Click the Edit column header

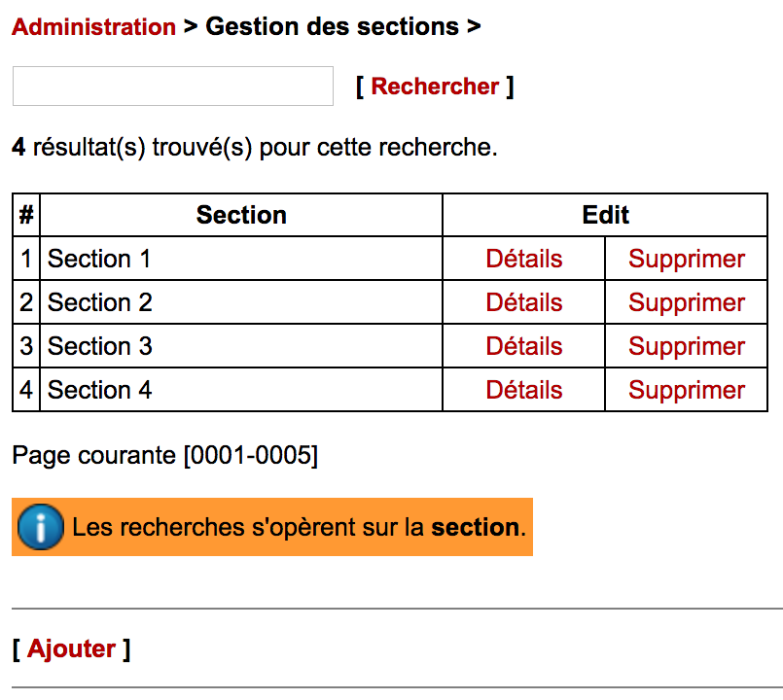coord(605,215)
